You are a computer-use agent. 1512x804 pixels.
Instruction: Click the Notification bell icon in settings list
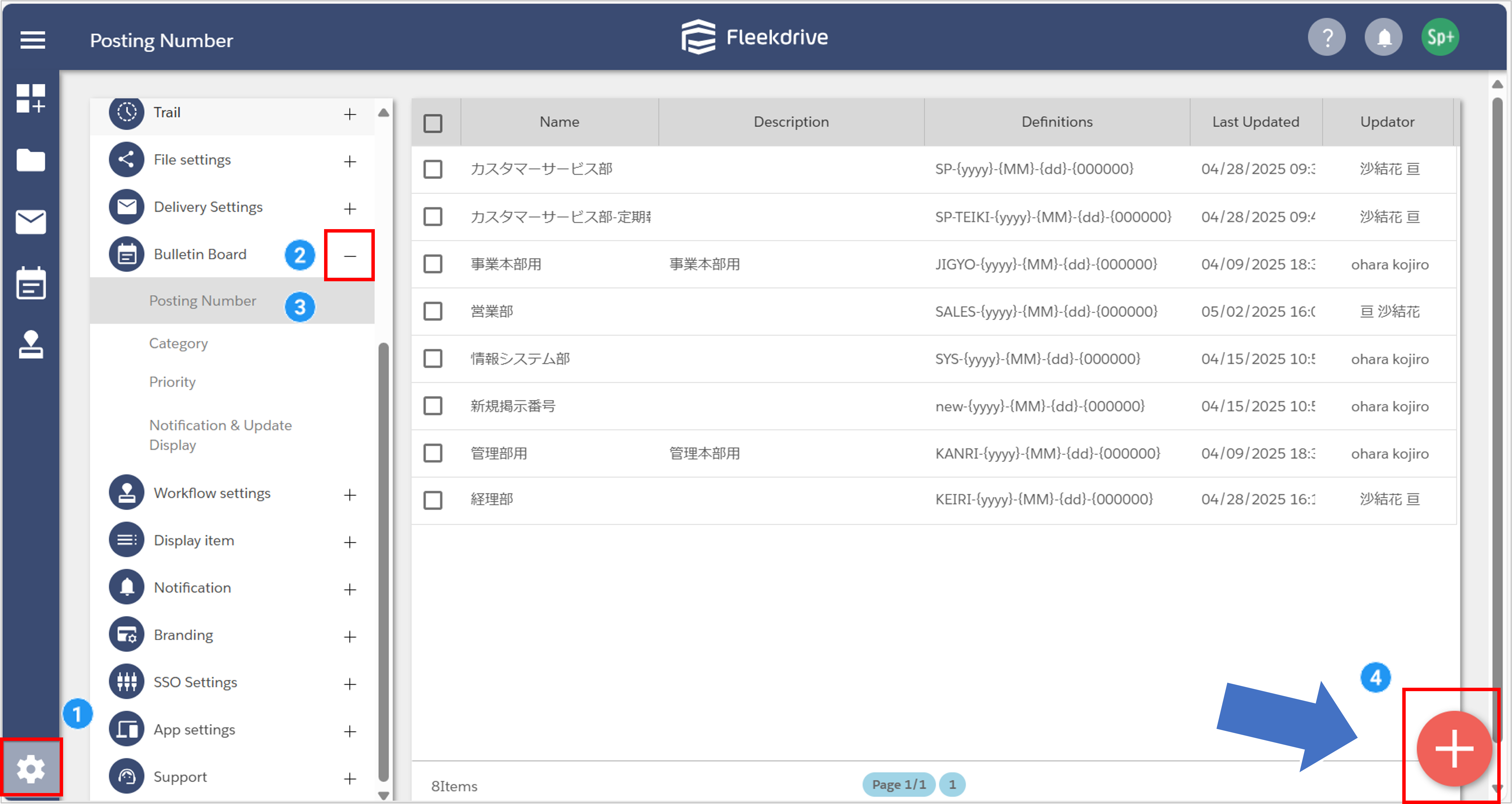(x=126, y=587)
